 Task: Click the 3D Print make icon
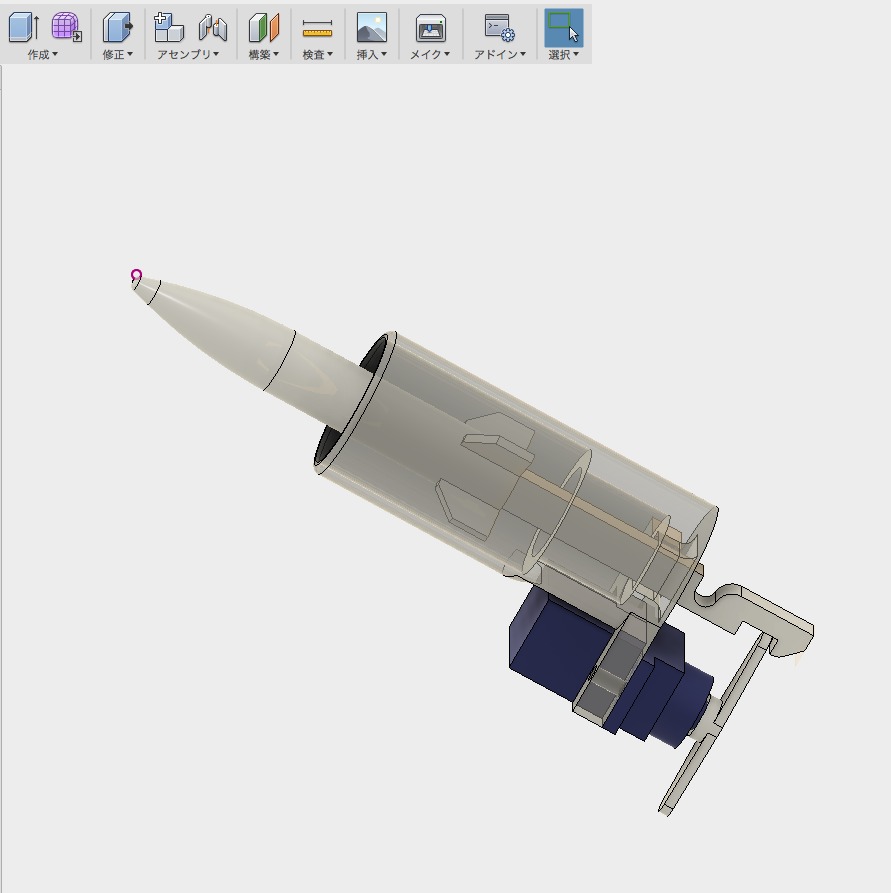click(x=430, y=27)
